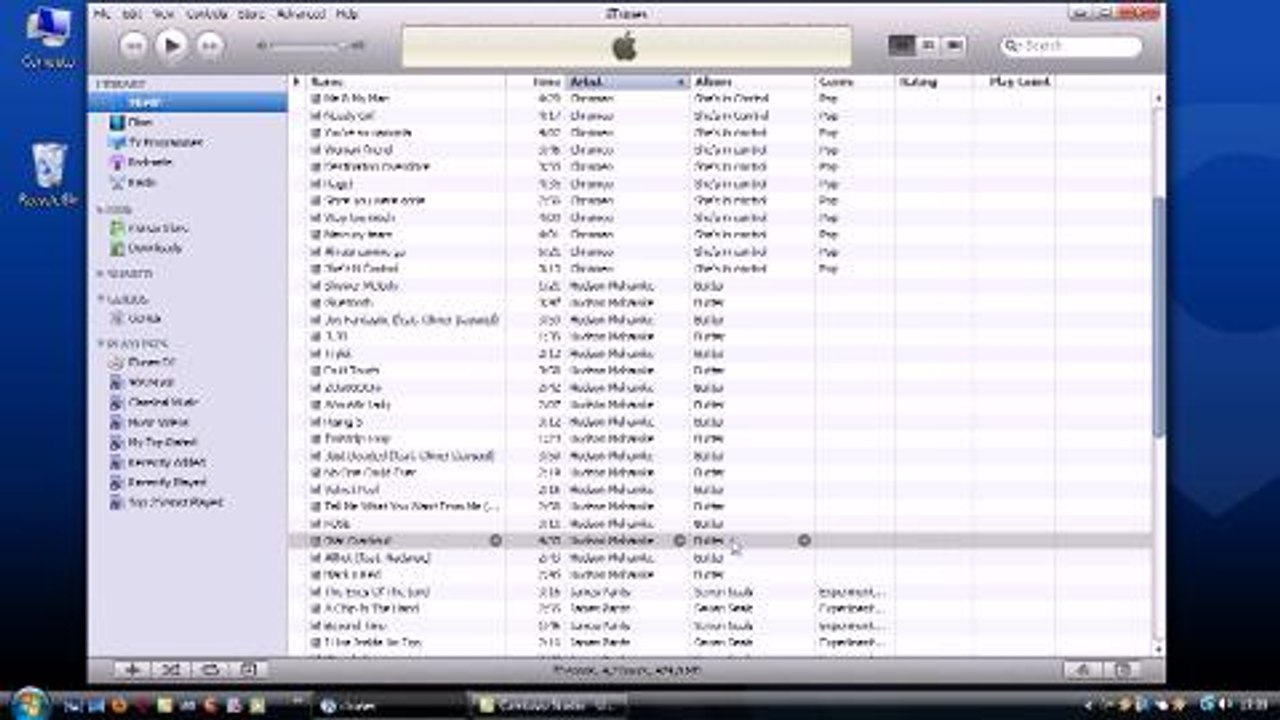
Task: Open the File menu
Action: (101, 15)
